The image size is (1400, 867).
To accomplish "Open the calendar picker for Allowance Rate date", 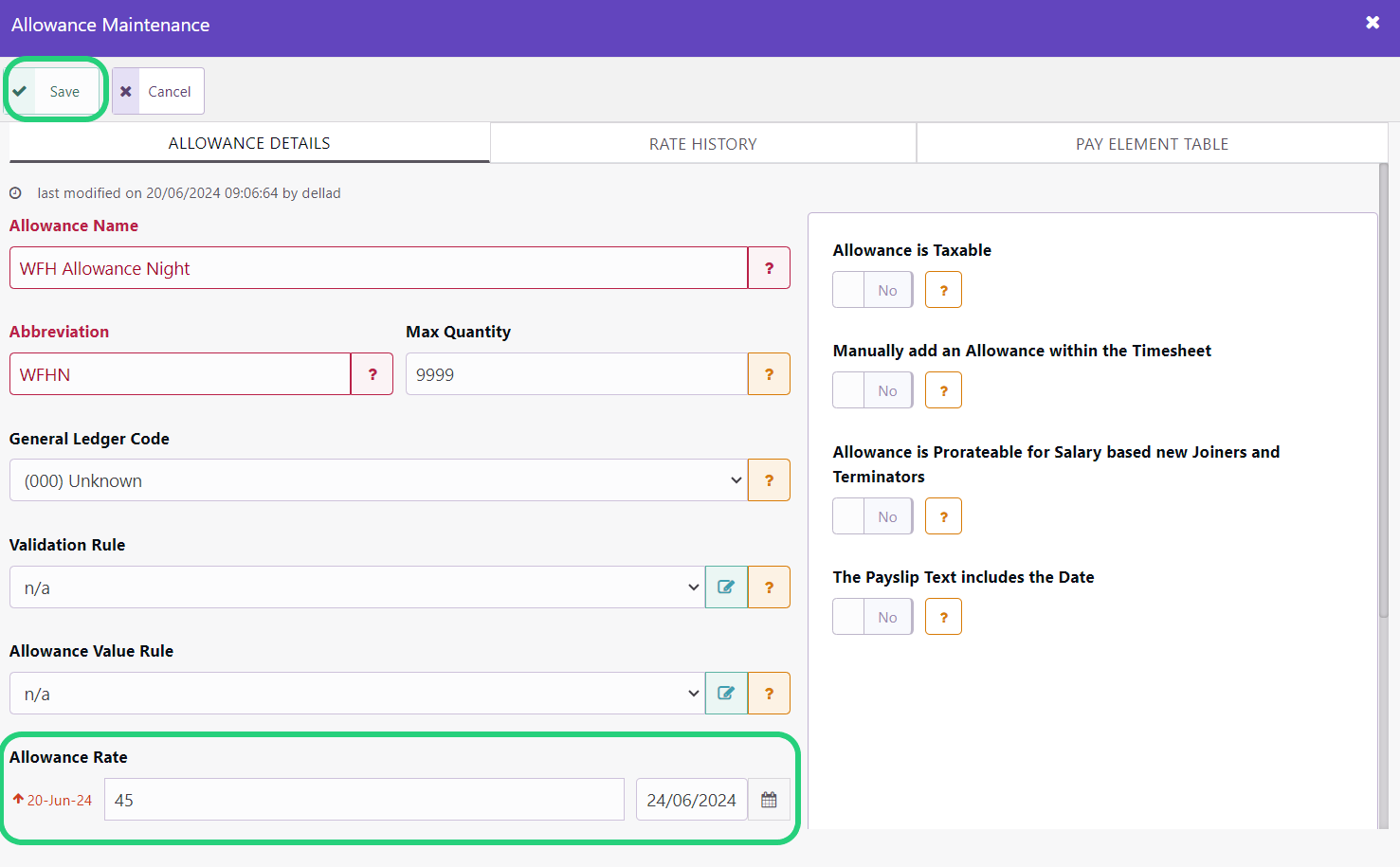I will (x=769, y=800).
